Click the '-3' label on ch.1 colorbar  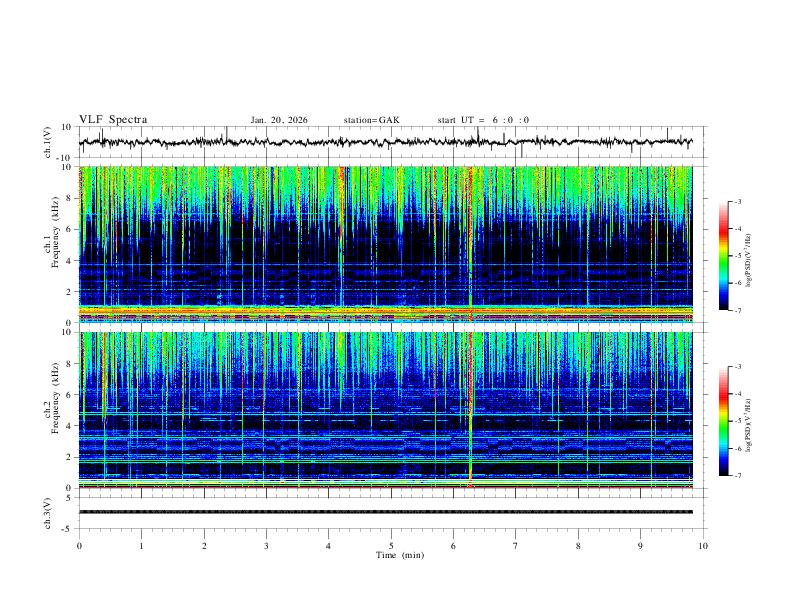(x=737, y=201)
